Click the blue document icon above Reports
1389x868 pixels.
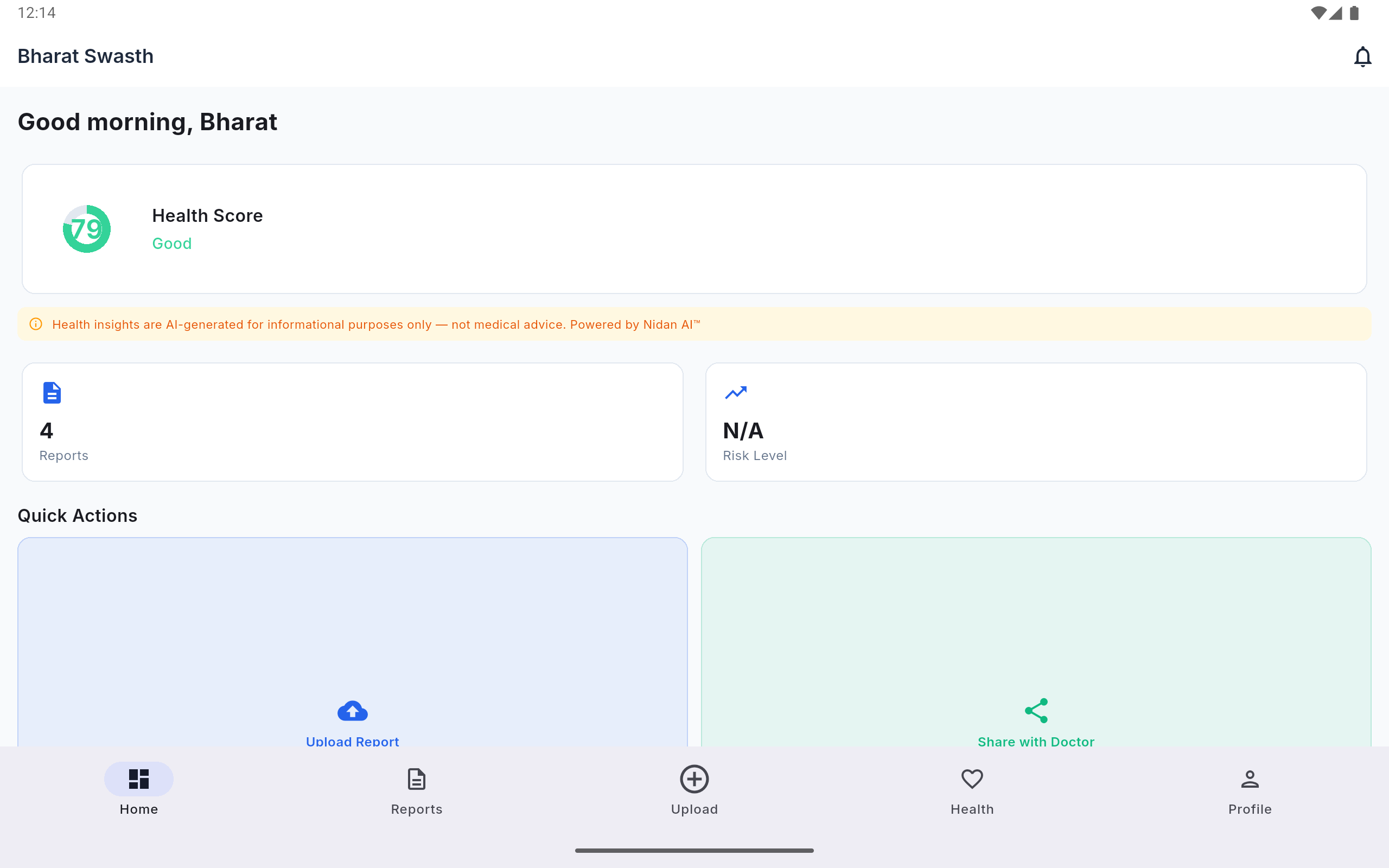tap(52, 393)
